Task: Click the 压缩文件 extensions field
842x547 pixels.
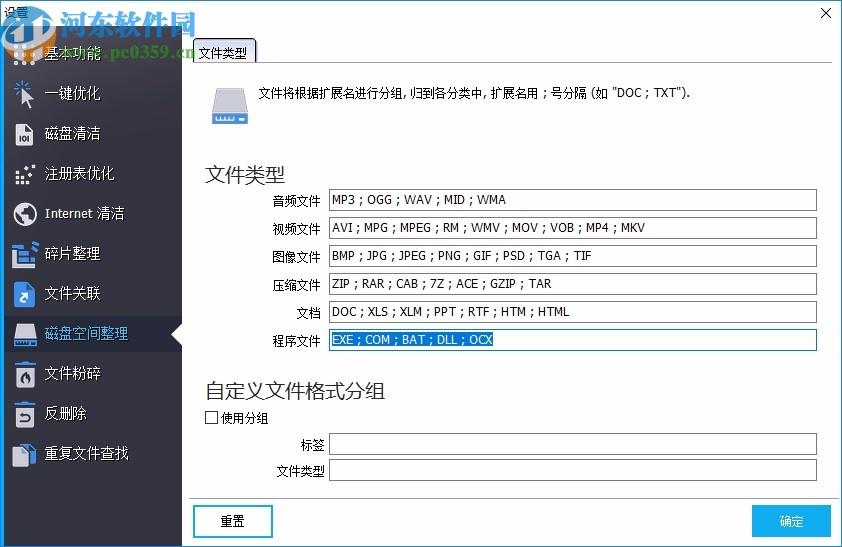Action: coord(572,284)
